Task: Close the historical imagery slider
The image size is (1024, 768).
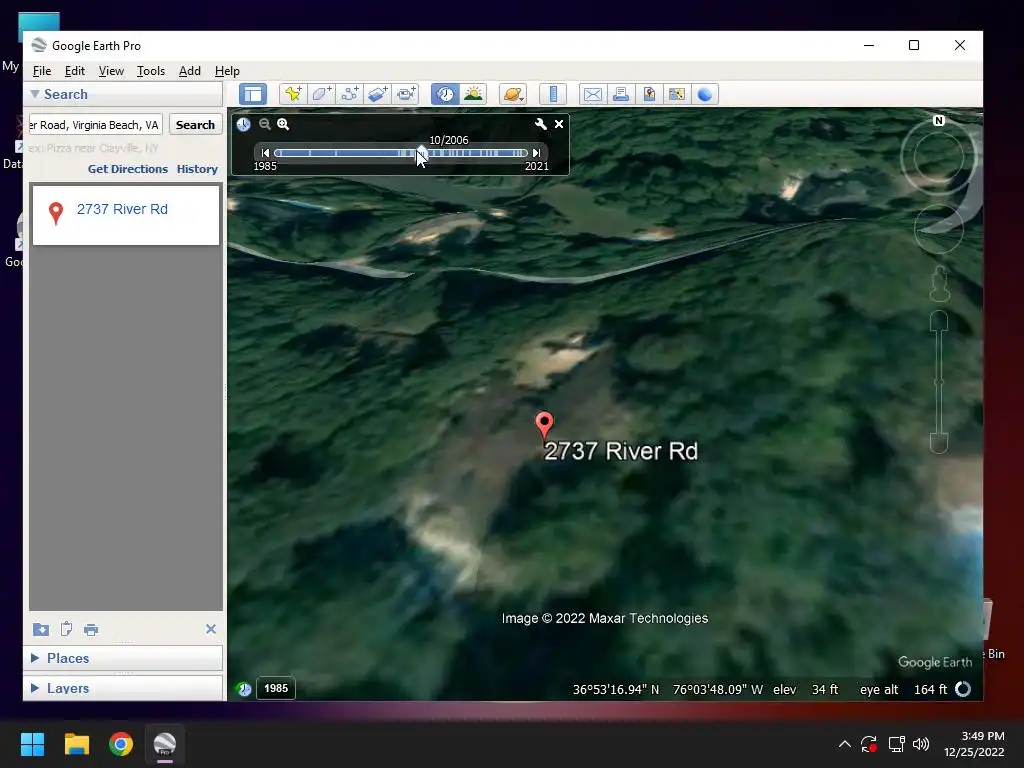Action: 559,124
